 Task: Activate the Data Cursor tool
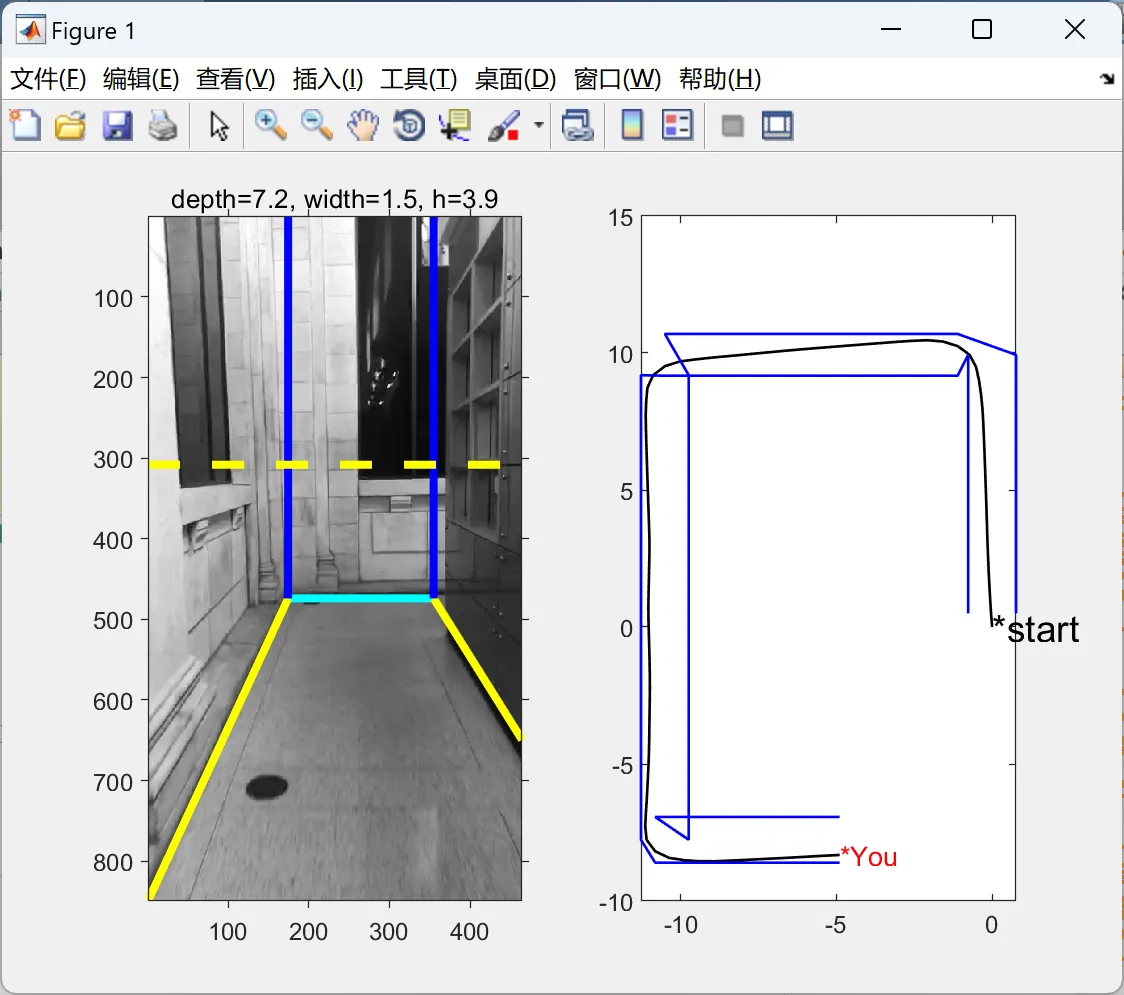(x=455, y=125)
